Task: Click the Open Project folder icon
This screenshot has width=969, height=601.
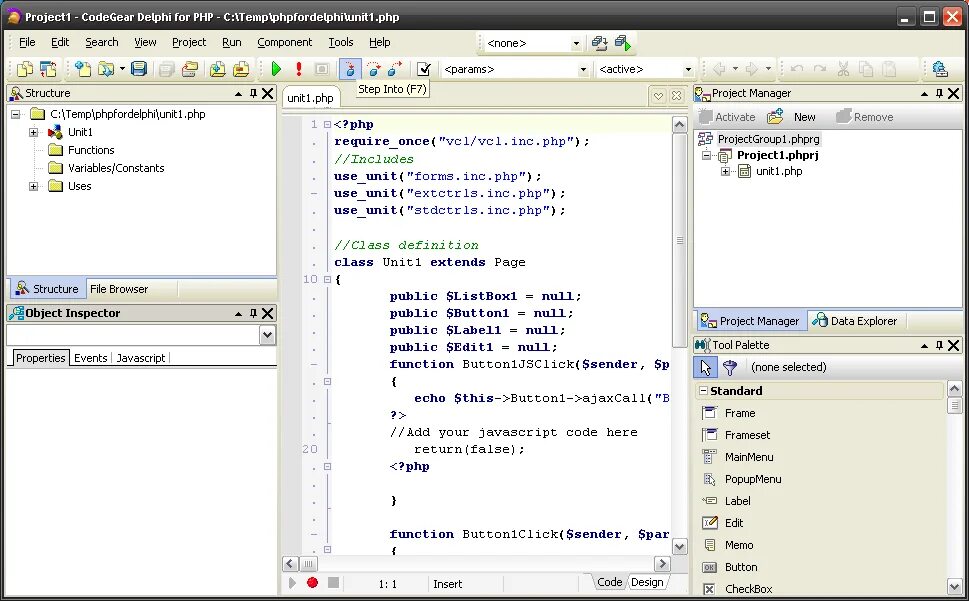Action: pyautogui.click(x=190, y=69)
